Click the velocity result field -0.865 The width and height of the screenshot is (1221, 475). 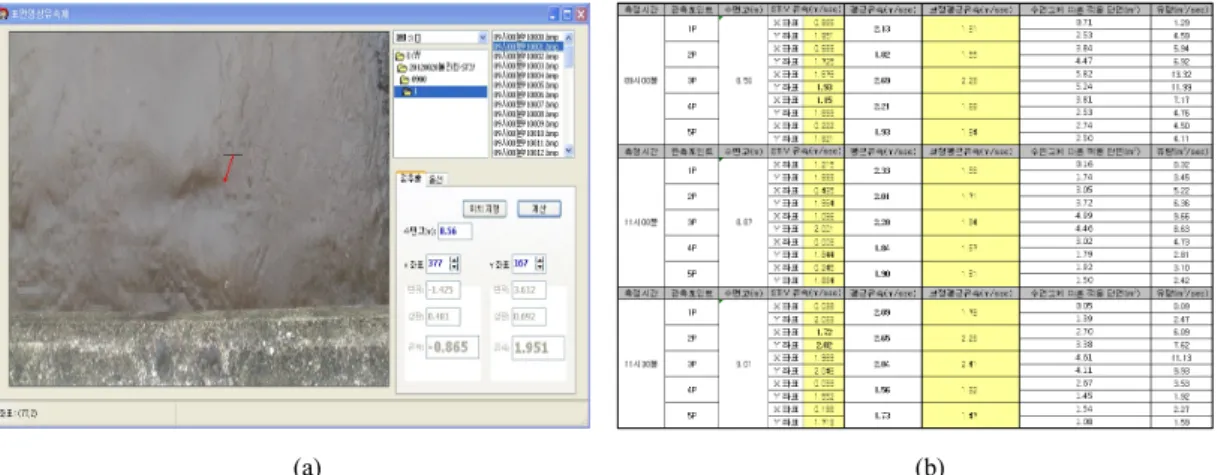tap(452, 347)
